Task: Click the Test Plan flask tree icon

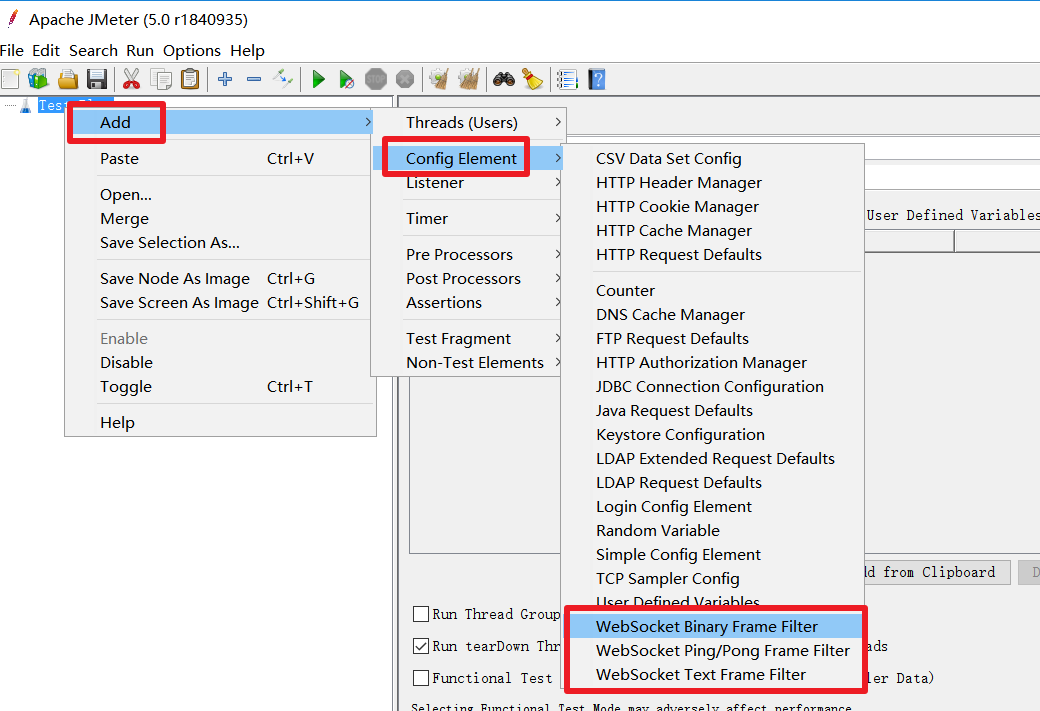Action: point(26,105)
